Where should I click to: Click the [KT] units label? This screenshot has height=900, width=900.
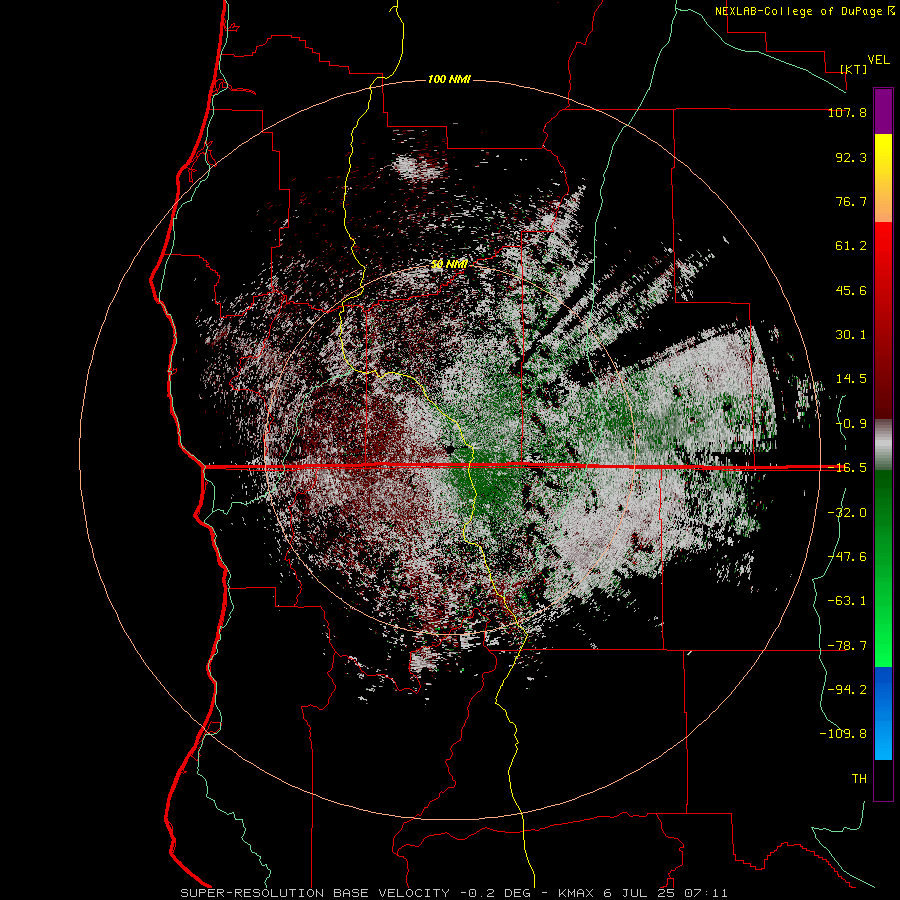tap(854, 69)
